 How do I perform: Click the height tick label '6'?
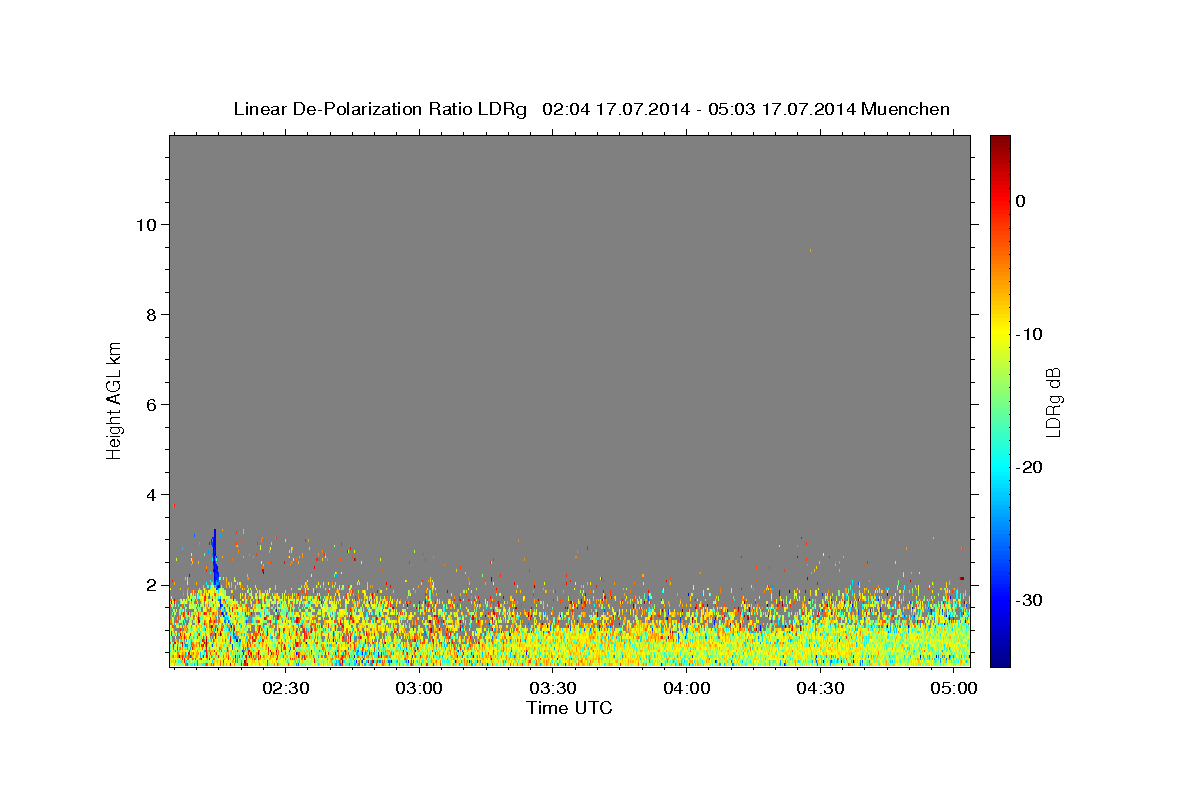pos(150,404)
